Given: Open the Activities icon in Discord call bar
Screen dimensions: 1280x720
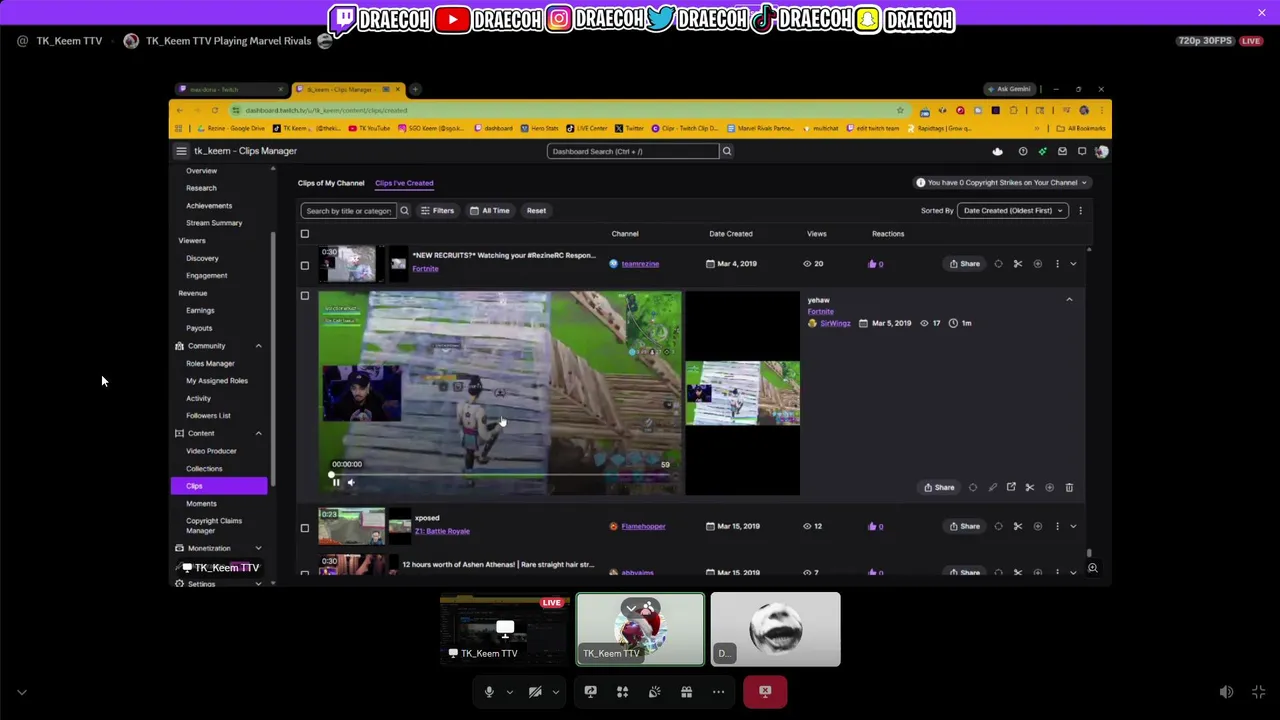Looking at the screenshot, I should (x=622, y=691).
